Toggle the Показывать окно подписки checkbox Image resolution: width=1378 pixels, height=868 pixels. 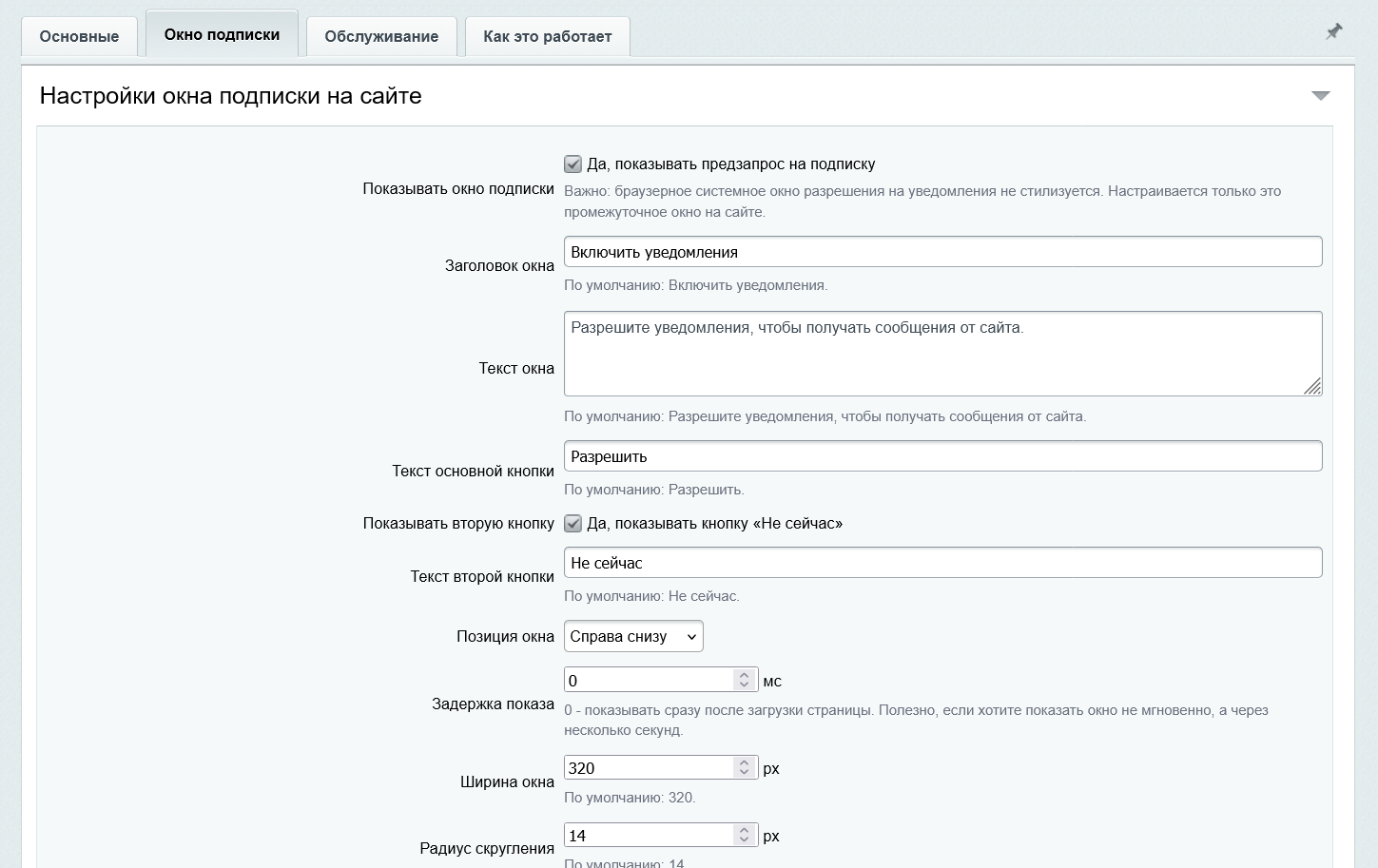(573, 164)
